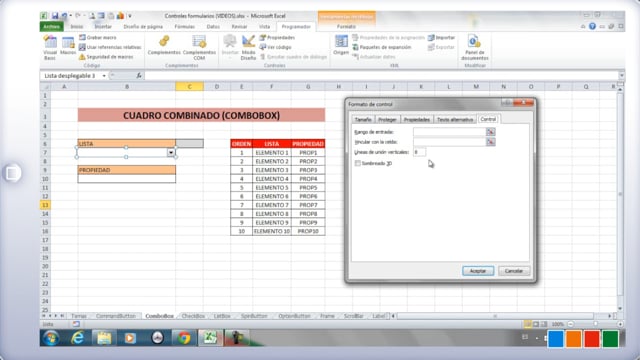Click Aceptar in Formato de control
The width and height of the screenshot is (640, 360).
point(478,271)
